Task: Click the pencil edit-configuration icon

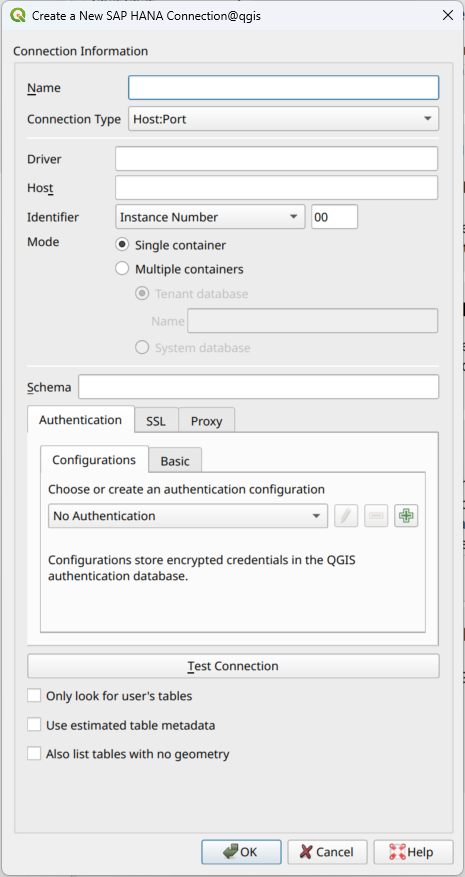Action: point(346,516)
